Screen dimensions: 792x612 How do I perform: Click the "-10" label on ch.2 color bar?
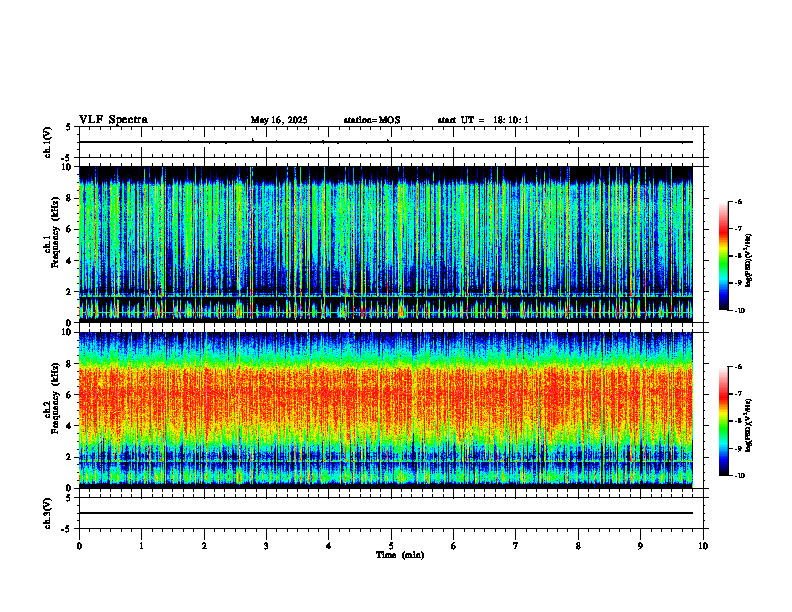[739, 476]
